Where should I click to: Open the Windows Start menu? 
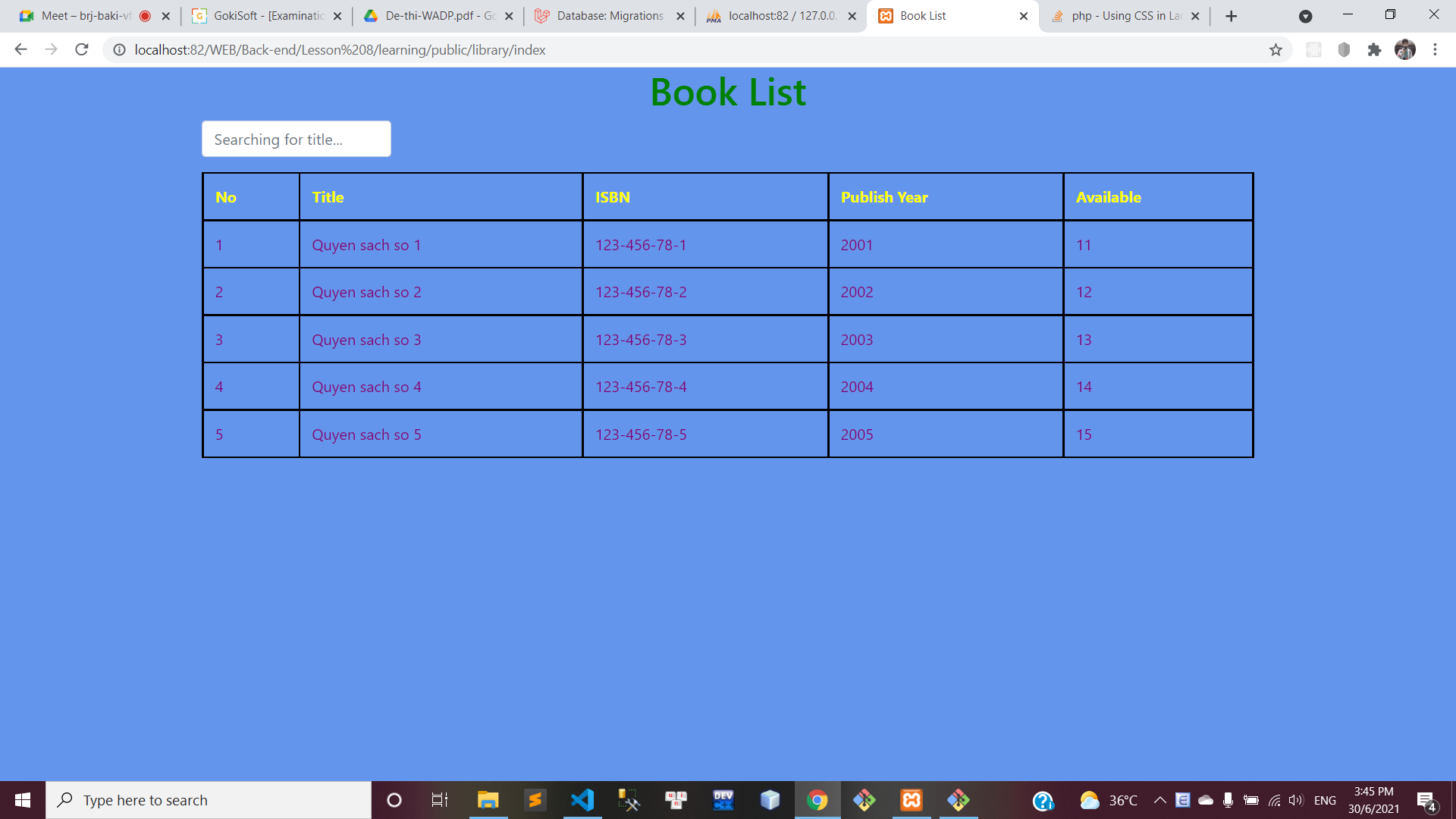pos(23,800)
